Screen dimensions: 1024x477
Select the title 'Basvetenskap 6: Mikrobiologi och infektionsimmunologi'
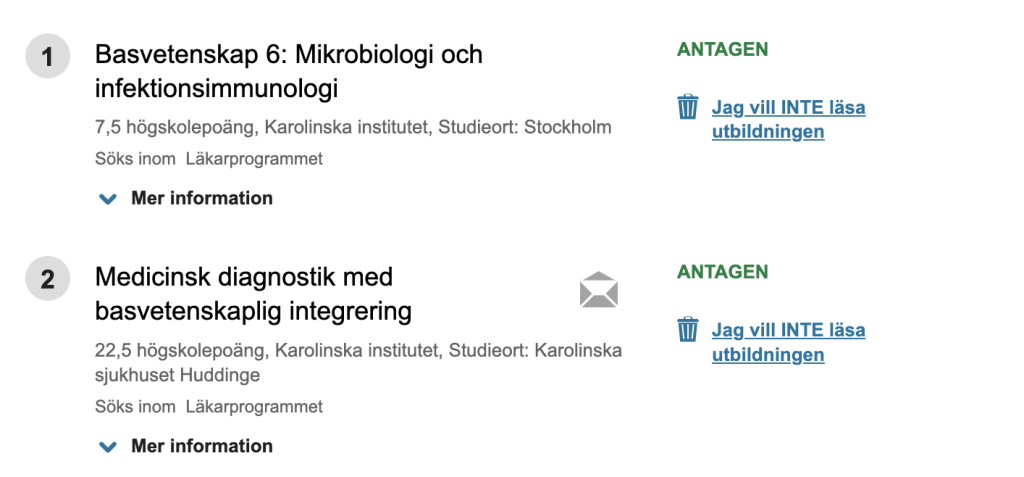click(288, 71)
